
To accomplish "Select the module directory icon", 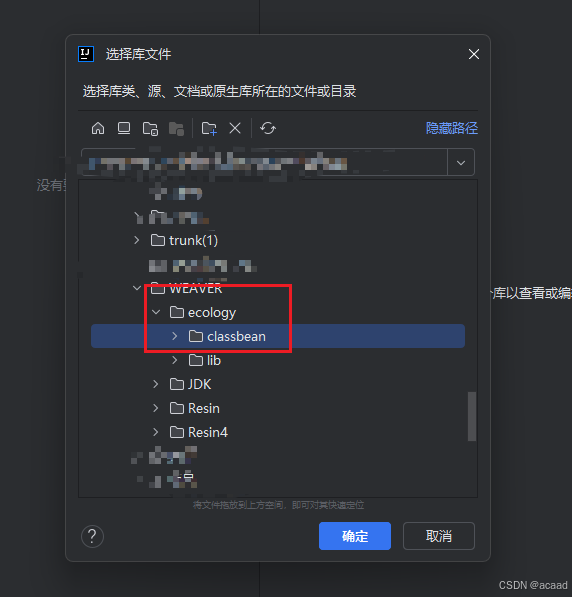I will click(x=176, y=129).
